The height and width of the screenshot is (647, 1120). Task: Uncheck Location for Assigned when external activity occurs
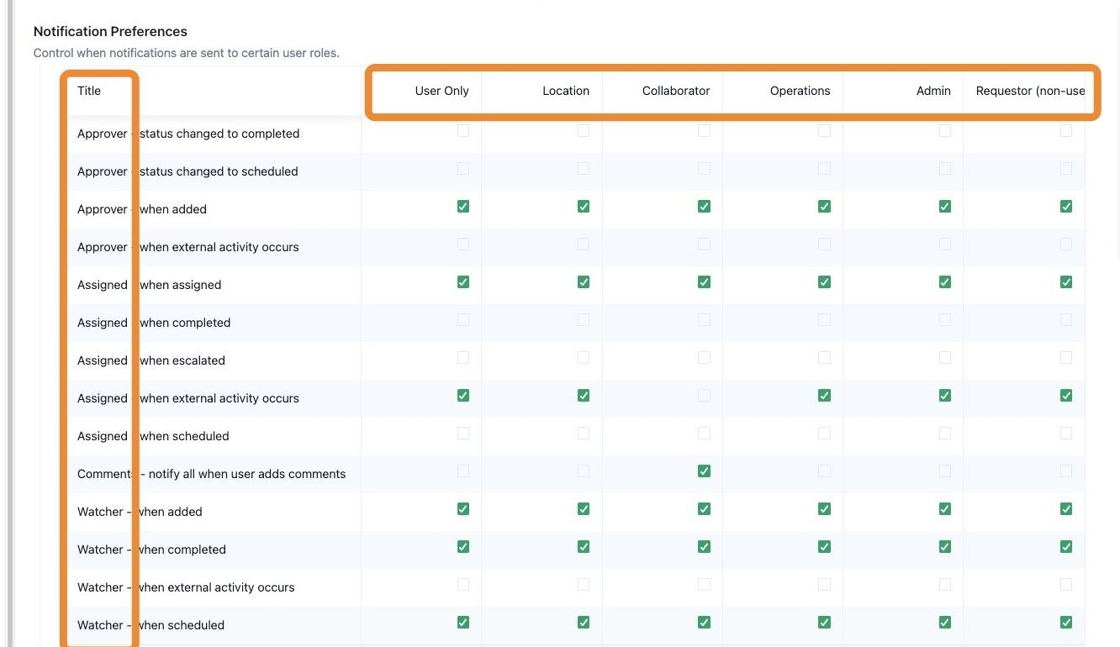pyautogui.click(x=584, y=396)
